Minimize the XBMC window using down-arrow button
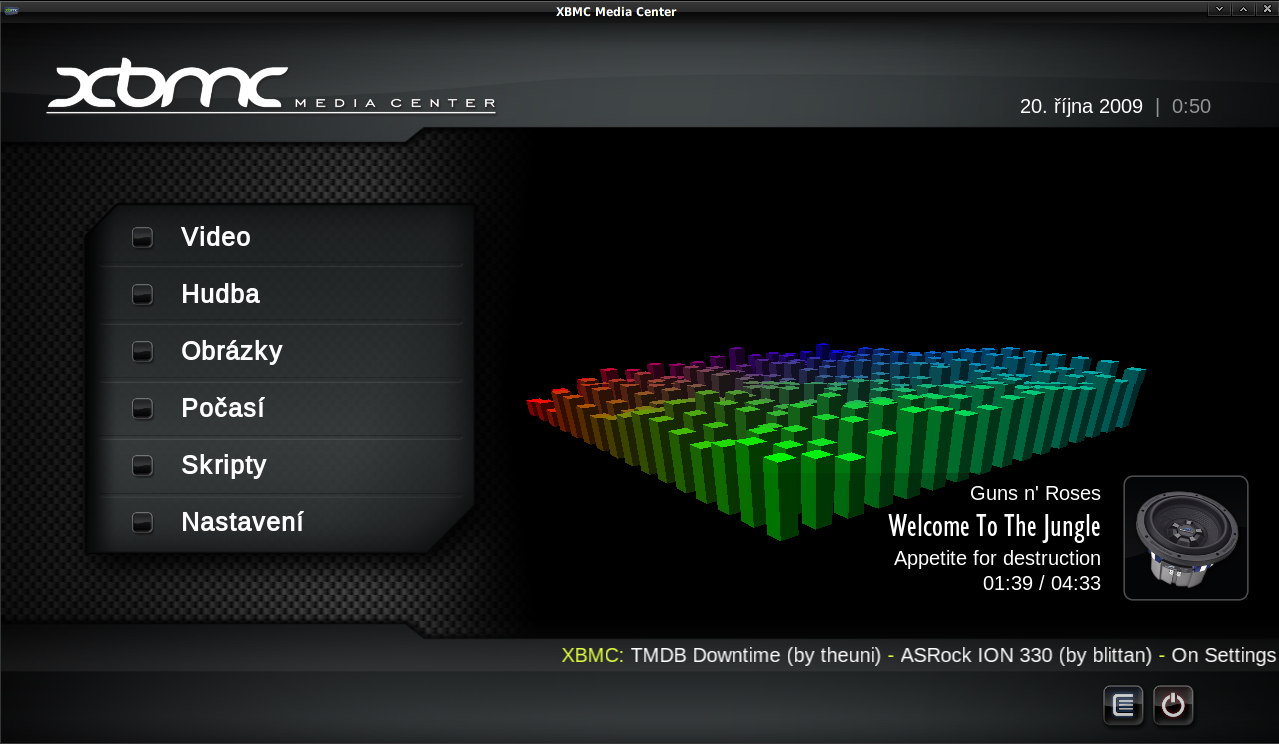Screen dimensions: 1279x744 [1218, 10]
